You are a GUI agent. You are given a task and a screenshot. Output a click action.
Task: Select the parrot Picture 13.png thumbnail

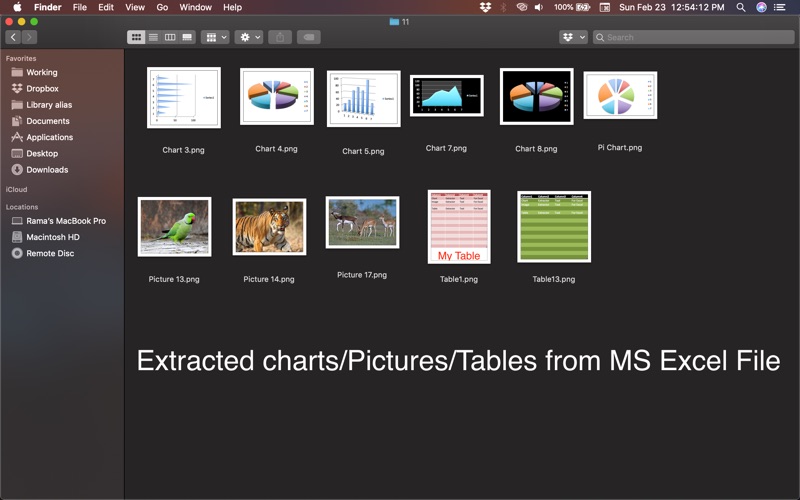pyautogui.click(x=174, y=227)
